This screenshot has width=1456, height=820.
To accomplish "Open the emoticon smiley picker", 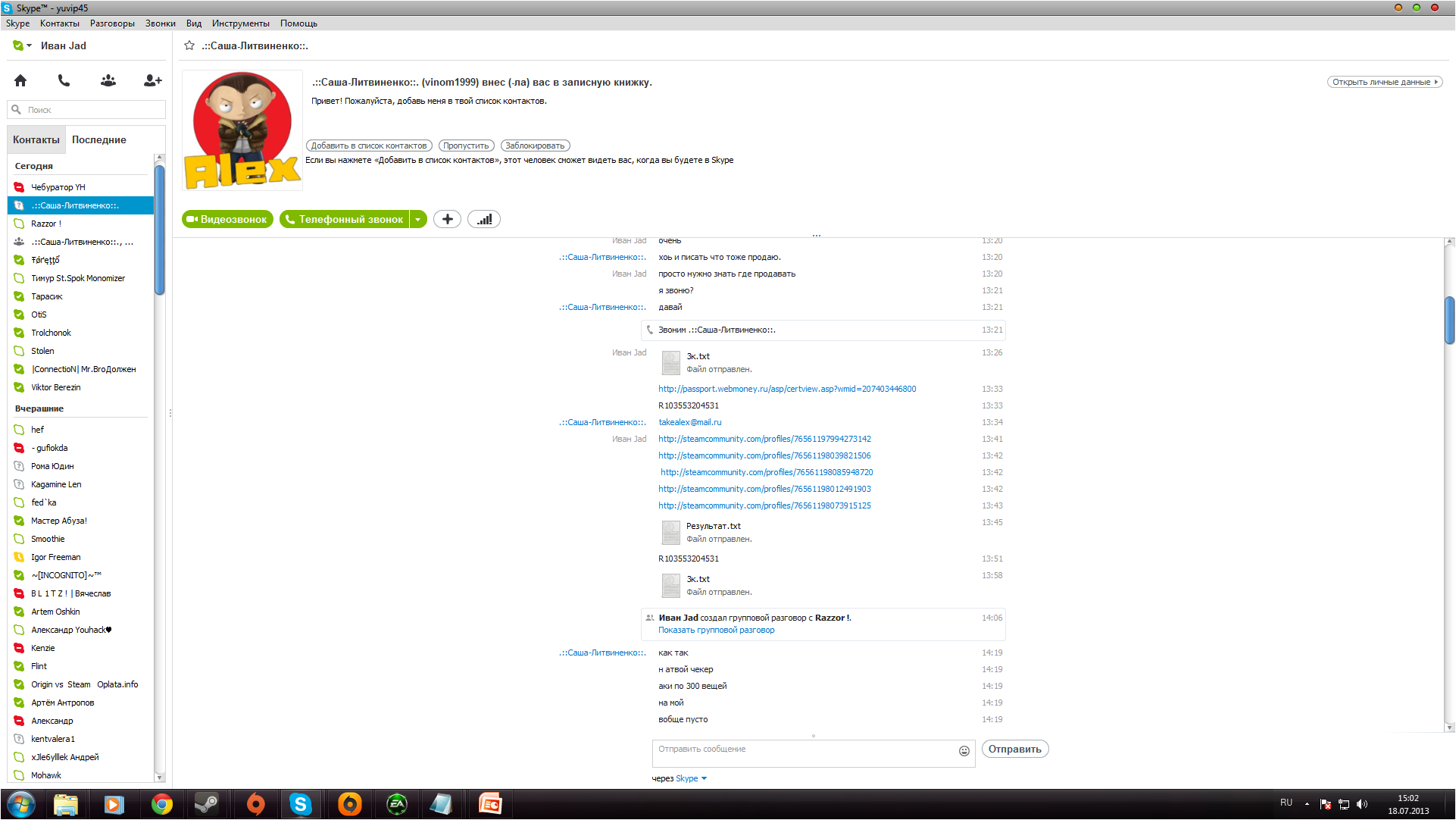I will click(x=964, y=750).
